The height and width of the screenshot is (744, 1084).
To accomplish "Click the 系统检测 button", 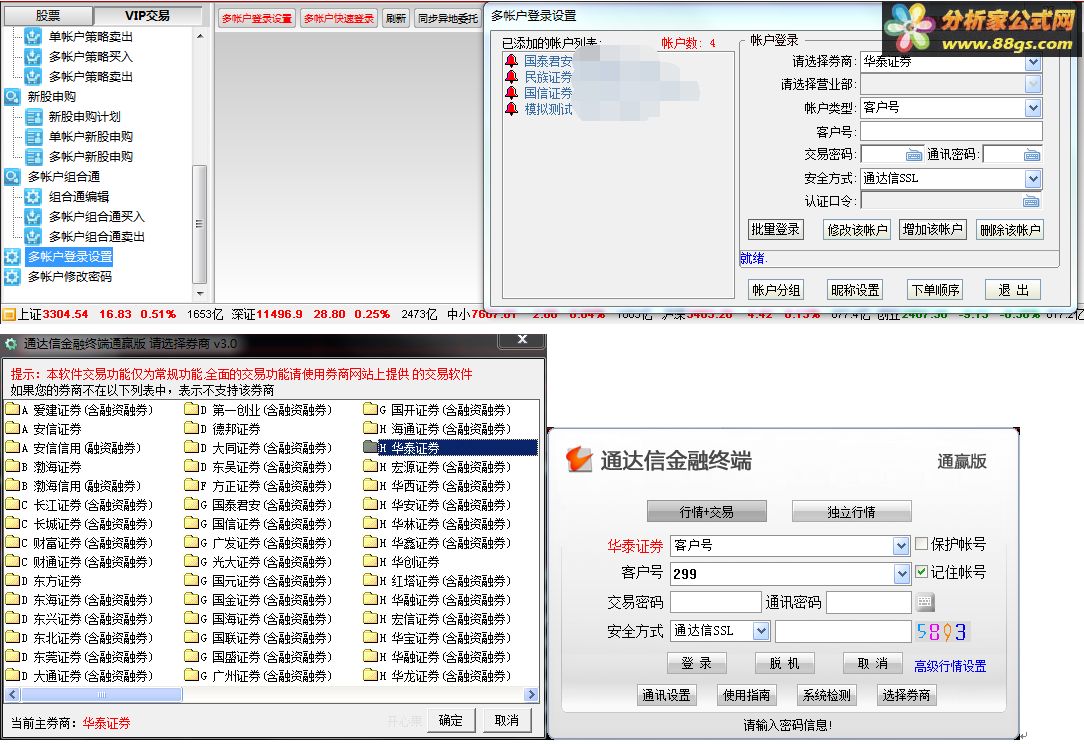I will [826, 694].
